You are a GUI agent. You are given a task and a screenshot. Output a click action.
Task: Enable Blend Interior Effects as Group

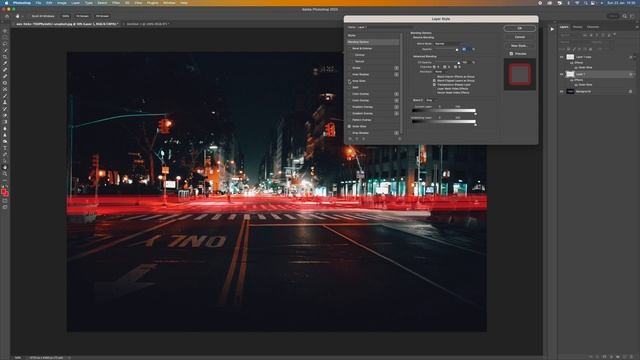point(434,77)
